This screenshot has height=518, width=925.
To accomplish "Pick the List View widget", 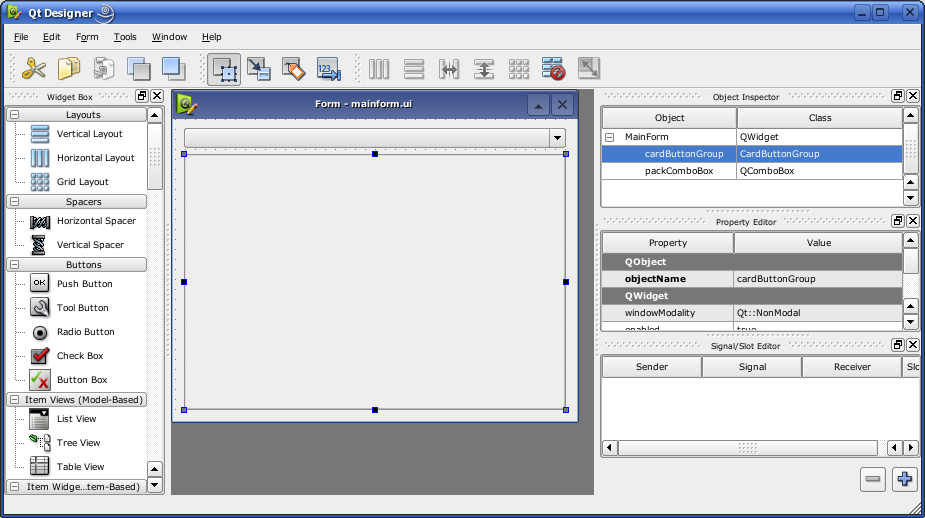I will (x=63, y=419).
